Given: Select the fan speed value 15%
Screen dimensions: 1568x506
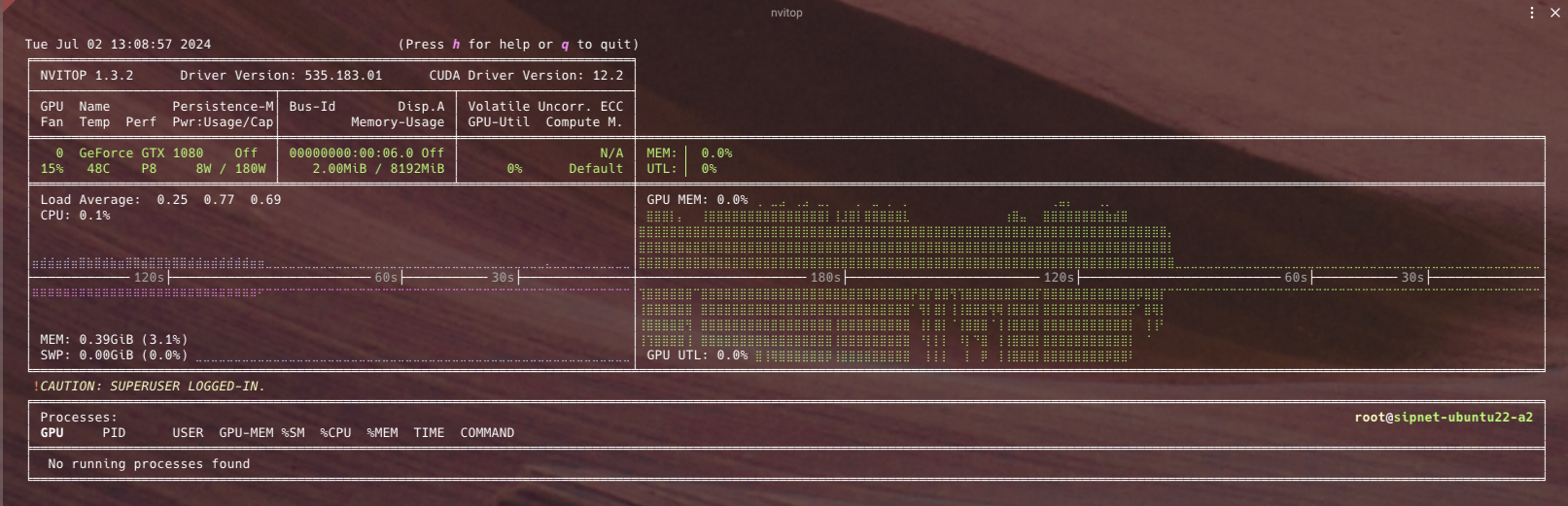Looking at the screenshot, I should click(52, 169).
